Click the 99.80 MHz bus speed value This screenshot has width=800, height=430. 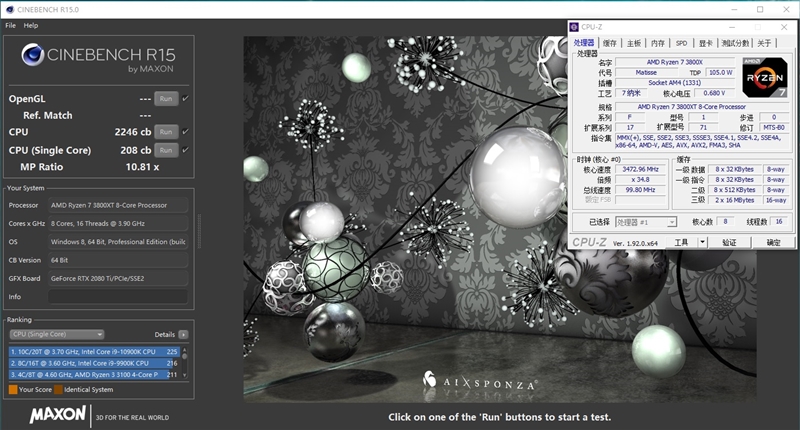(x=640, y=190)
